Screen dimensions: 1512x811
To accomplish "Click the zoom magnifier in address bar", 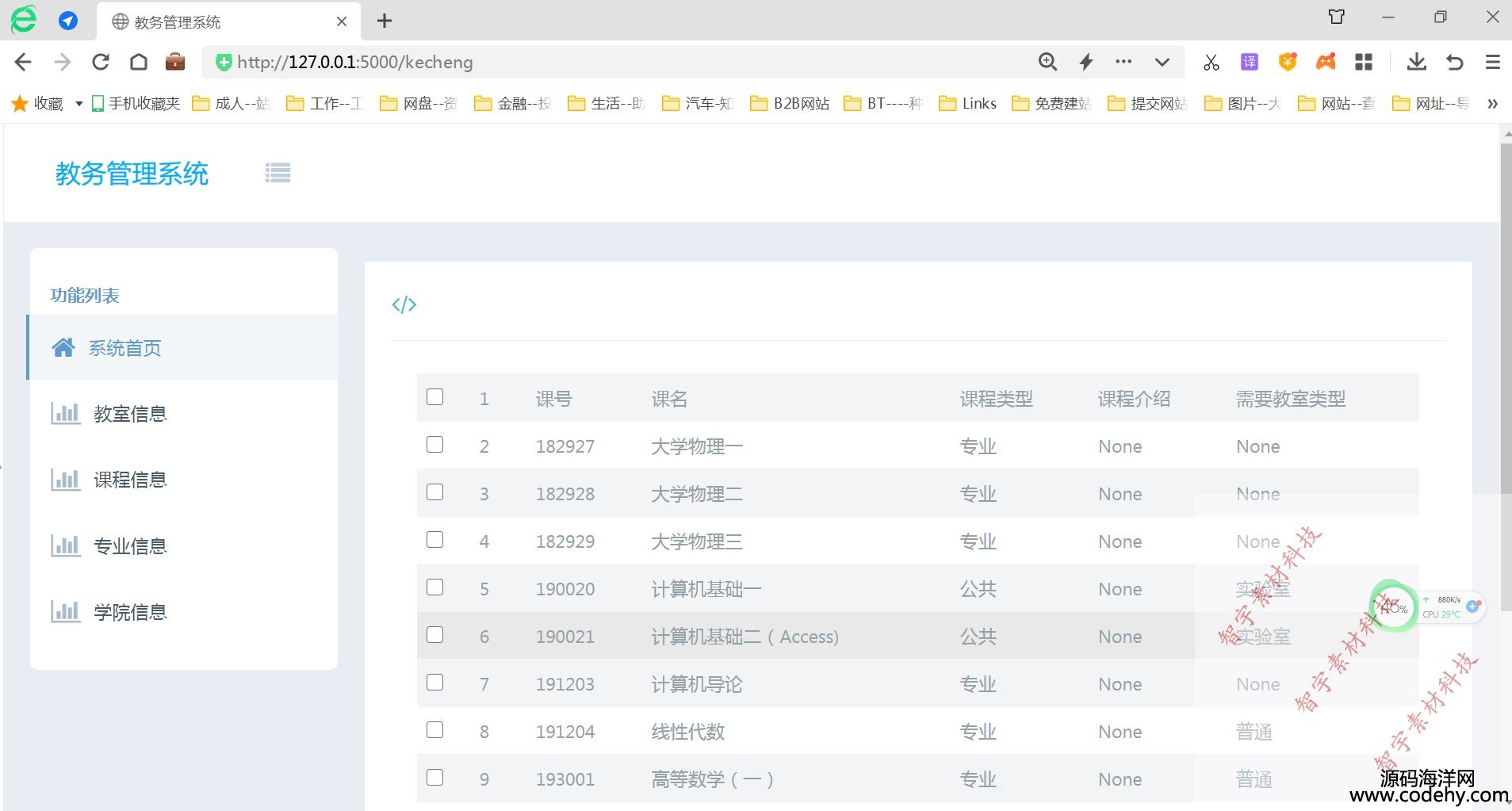I will 1047,62.
